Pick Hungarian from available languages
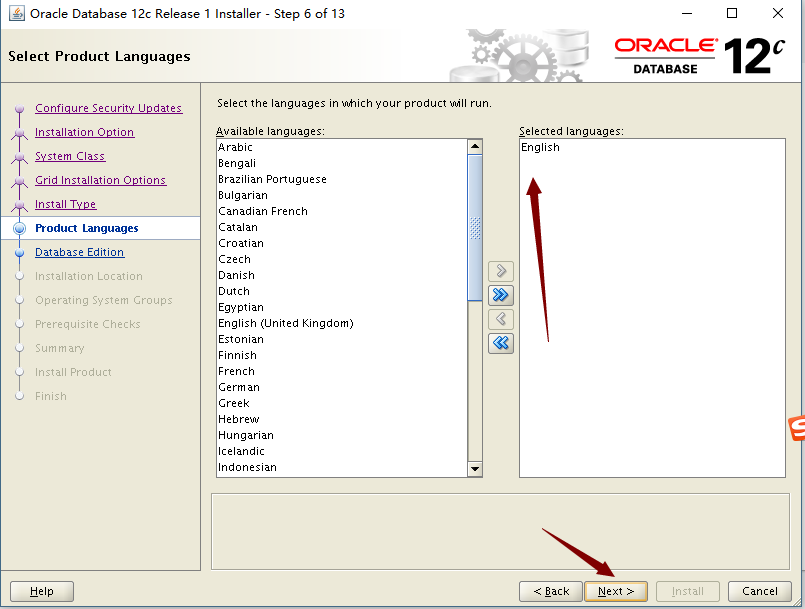Screen dimensions: 805x609 (x=342, y=435)
